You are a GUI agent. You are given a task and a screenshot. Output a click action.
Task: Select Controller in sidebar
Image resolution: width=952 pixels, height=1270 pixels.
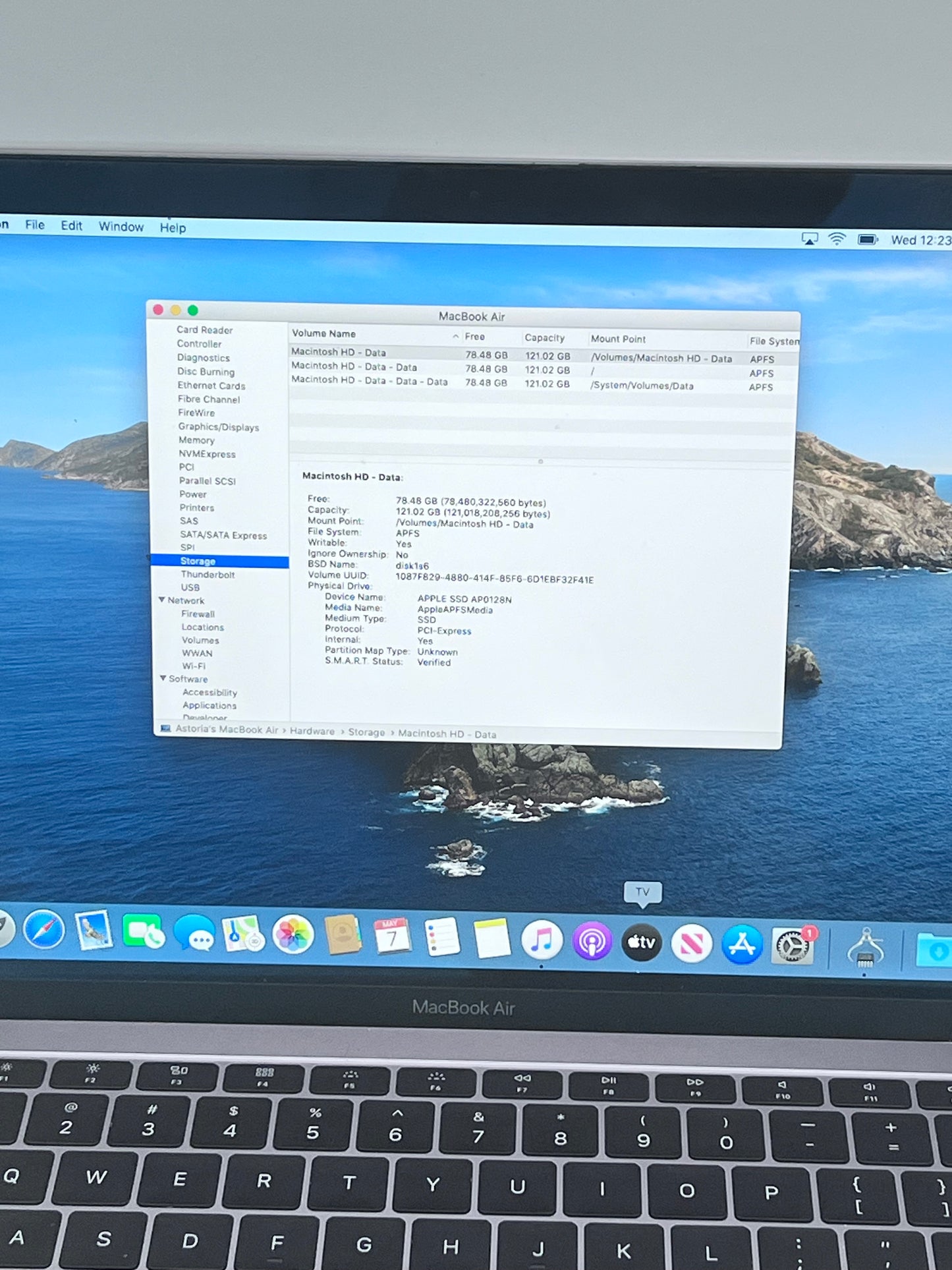coord(199,343)
